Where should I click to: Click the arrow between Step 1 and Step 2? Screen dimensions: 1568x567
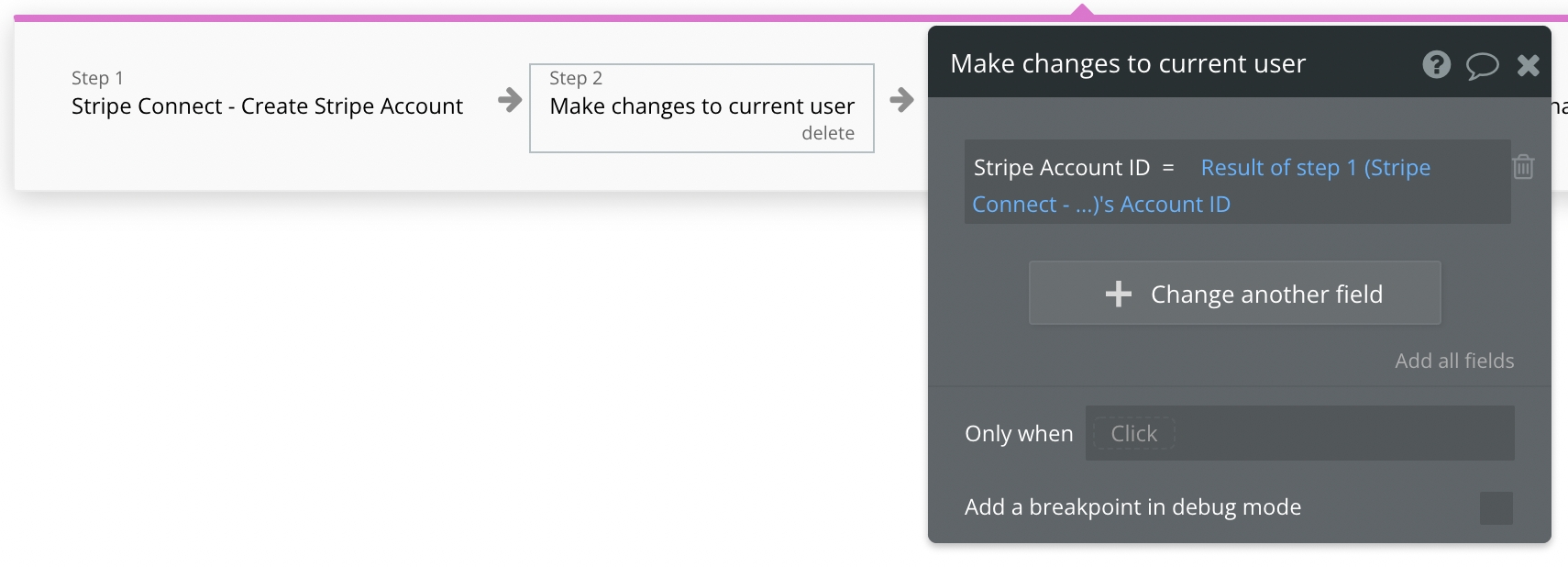[x=510, y=99]
